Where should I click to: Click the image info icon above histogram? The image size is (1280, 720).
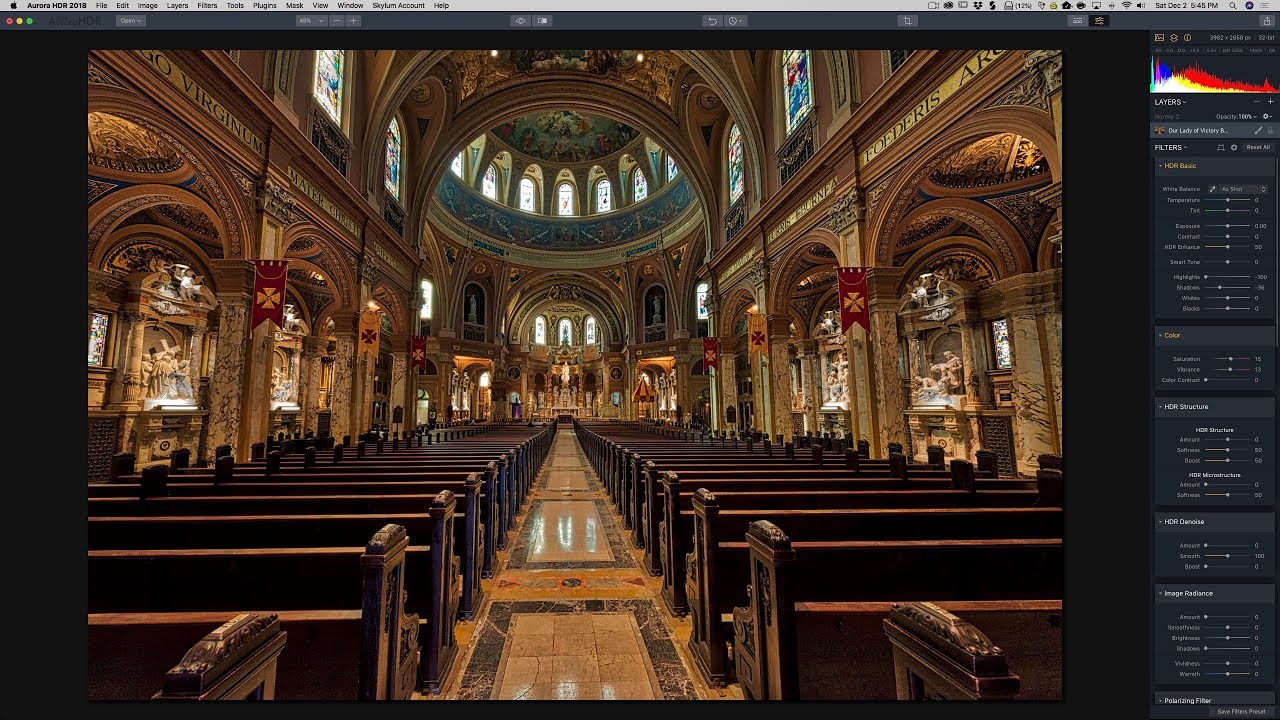pos(1187,38)
